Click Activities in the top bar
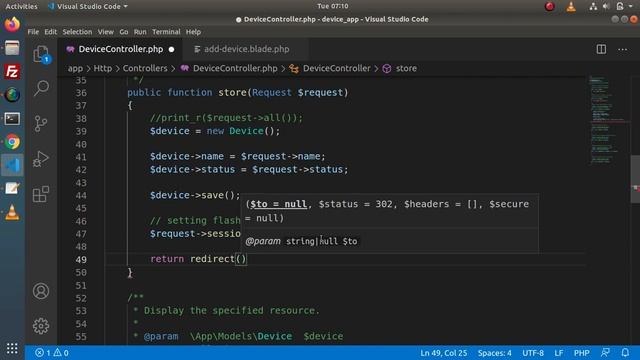The image size is (640, 360). tap(21, 6)
